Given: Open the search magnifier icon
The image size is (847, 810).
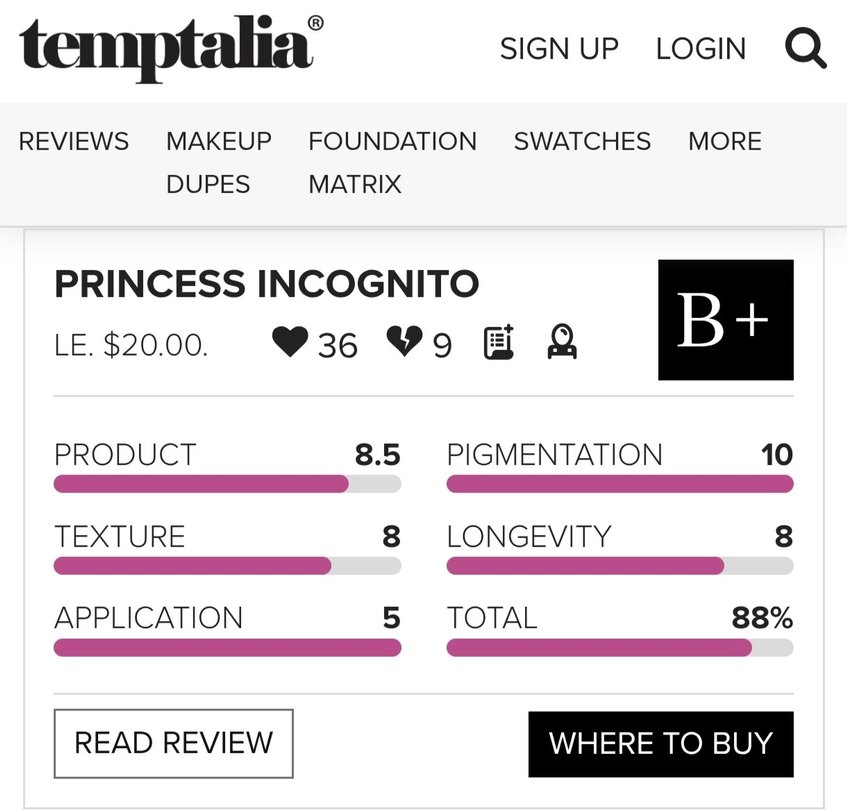Looking at the screenshot, I should tap(805, 48).
